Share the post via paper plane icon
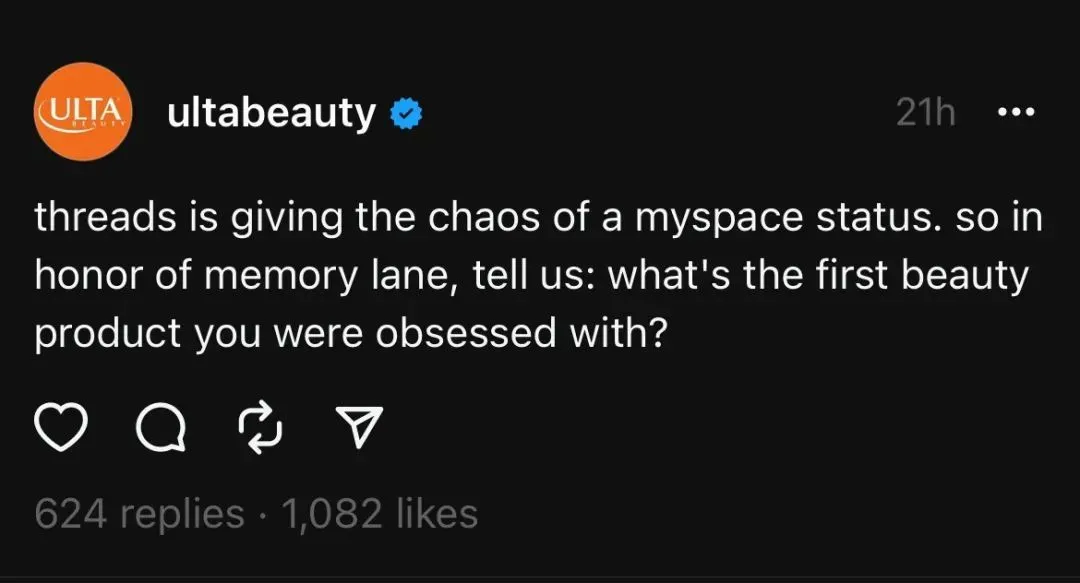This screenshot has height=583, width=1080. pyautogui.click(x=358, y=427)
